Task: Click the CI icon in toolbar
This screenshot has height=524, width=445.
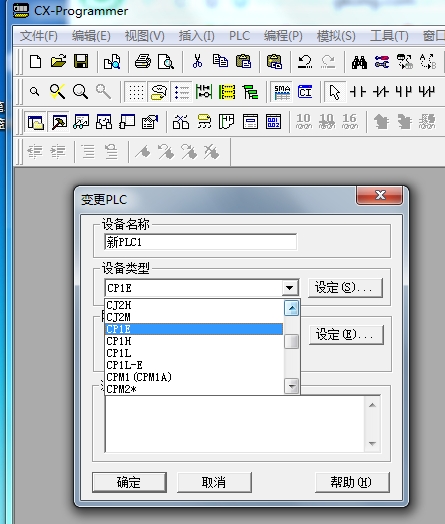Action: 305,92
